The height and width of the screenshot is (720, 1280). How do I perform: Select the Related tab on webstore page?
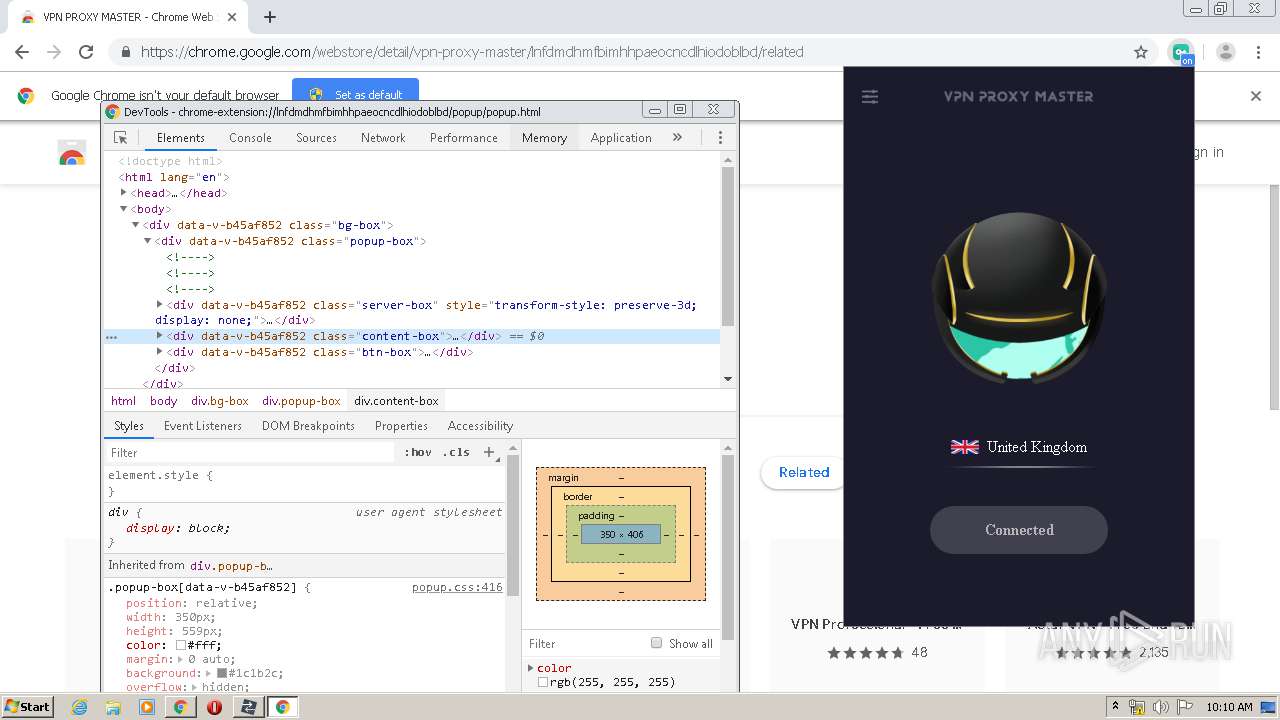(x=804, y=472)
